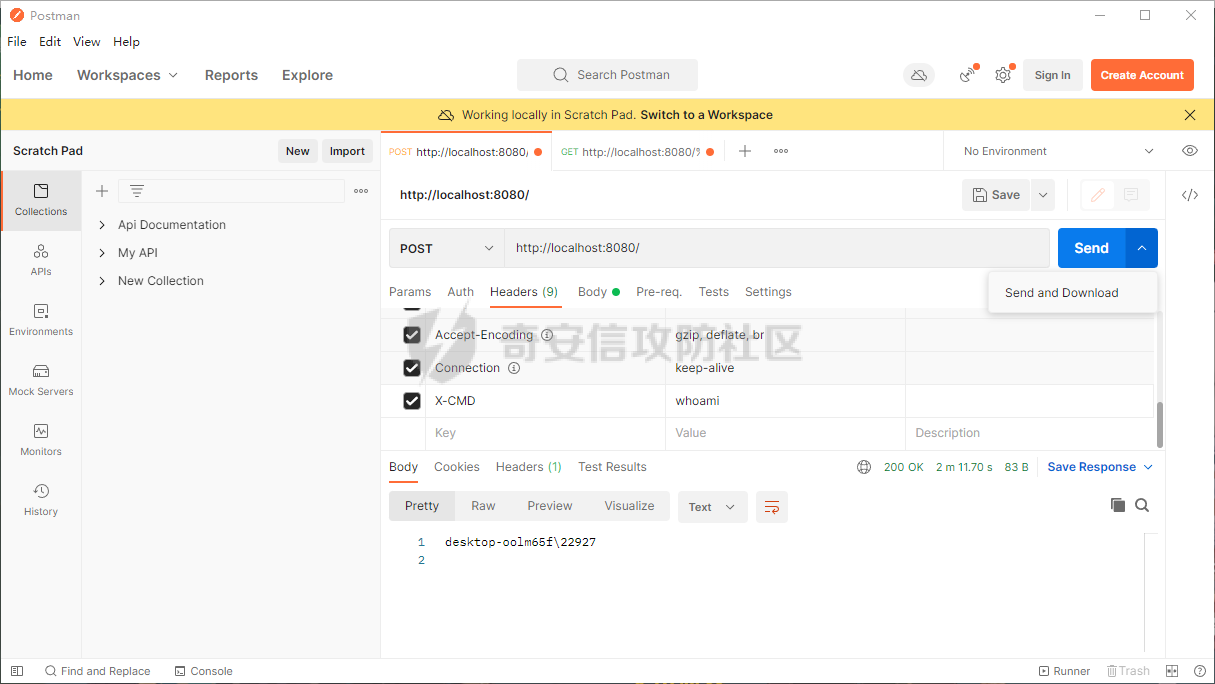1215x684 pixels.
Task: Open the Monitors sidebar panel
Action: (x=41, y=440)
